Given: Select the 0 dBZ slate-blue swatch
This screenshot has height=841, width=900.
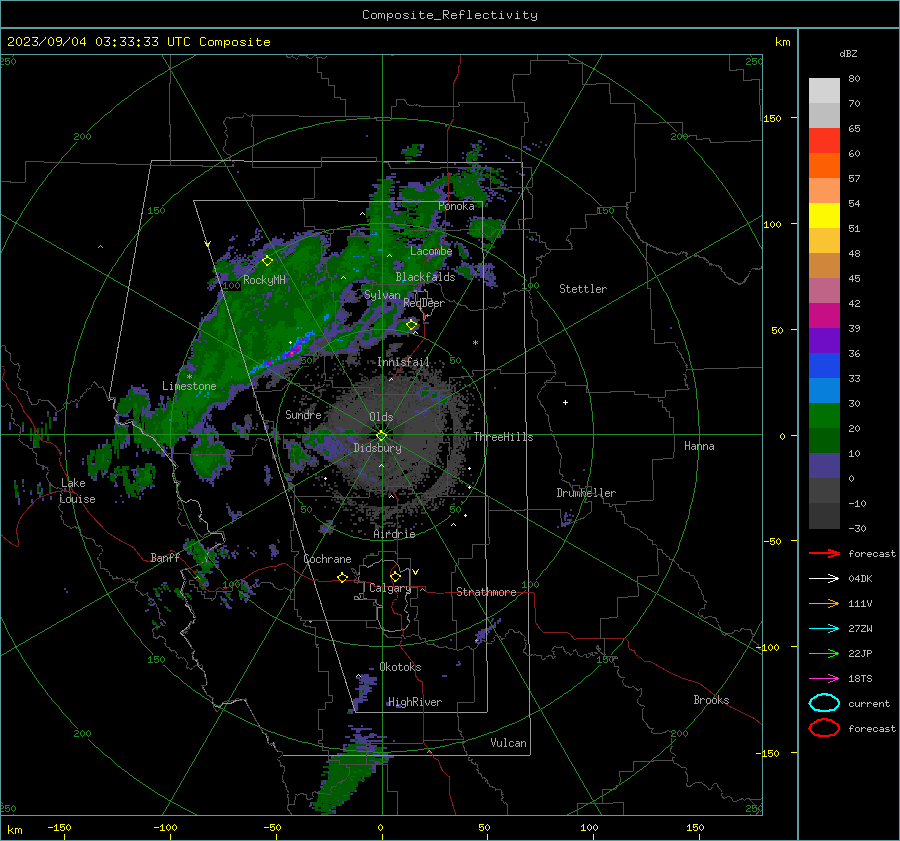Looking at the screenshot, I should click(824, 466).
